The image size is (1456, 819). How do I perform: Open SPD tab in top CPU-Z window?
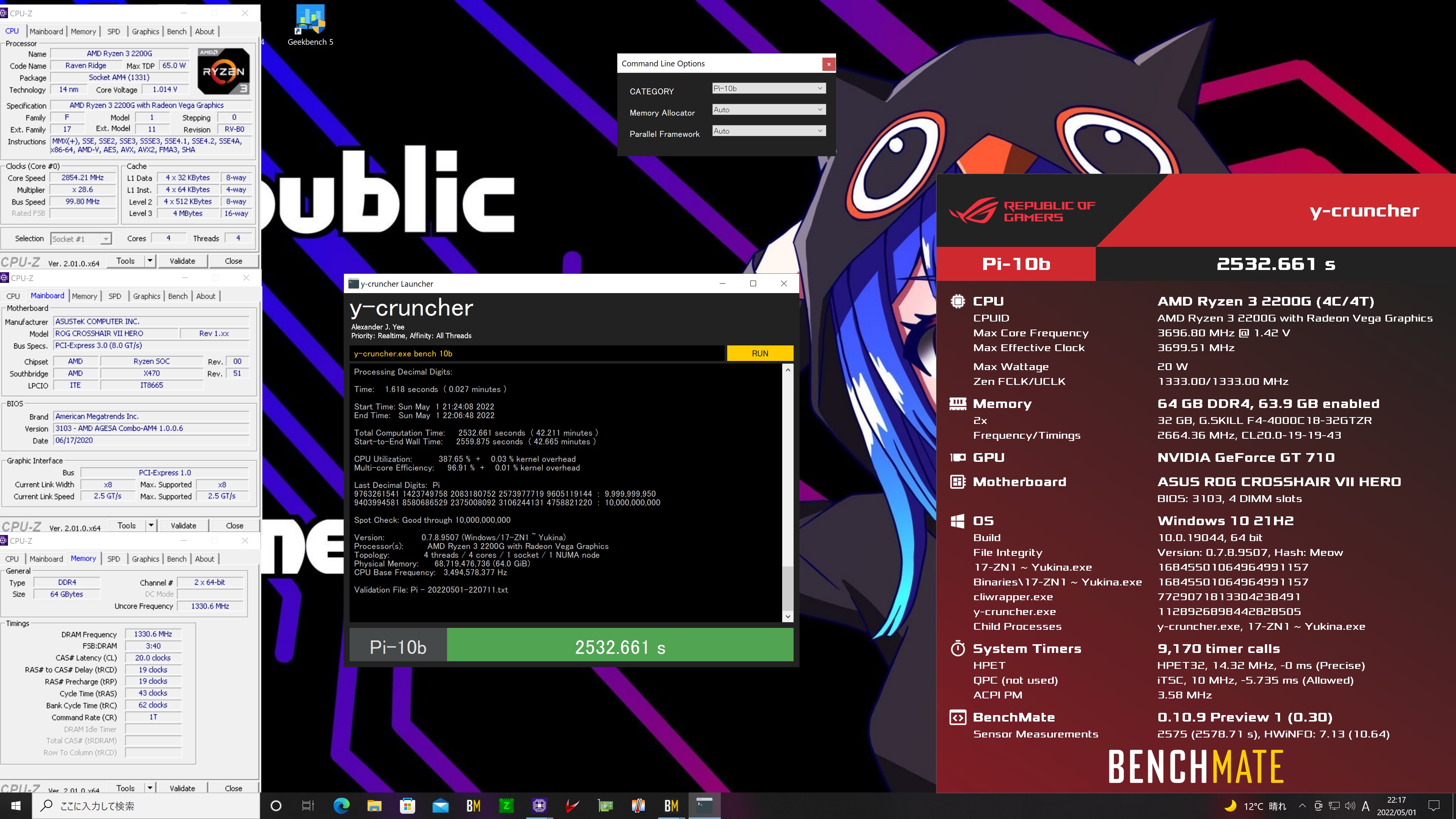(114, 31)
